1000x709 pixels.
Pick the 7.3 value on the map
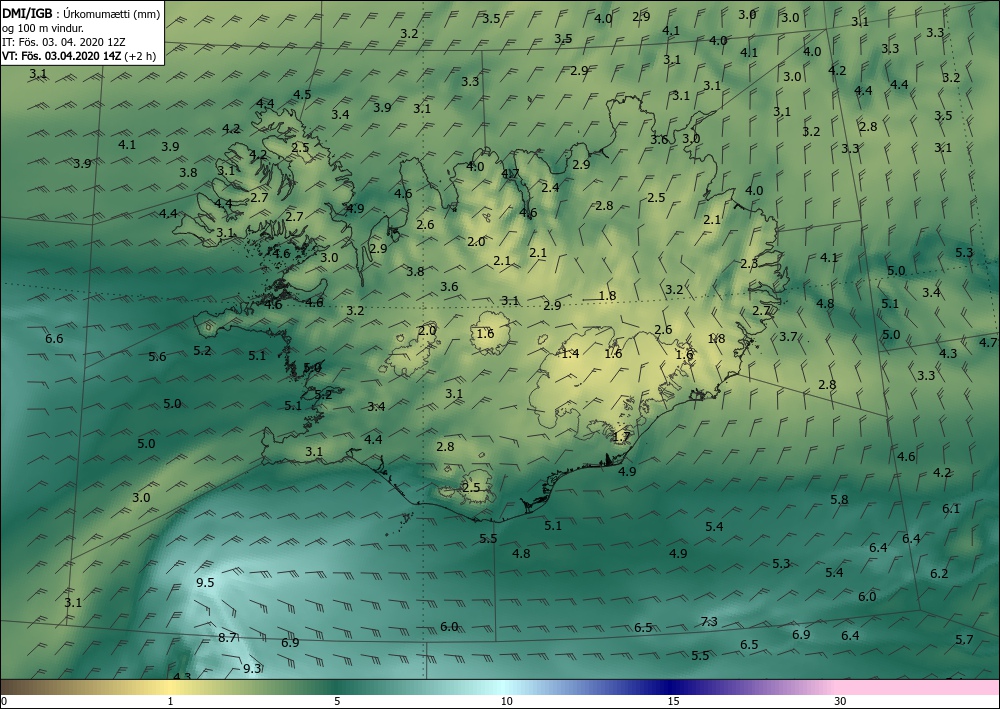(709, 622)
